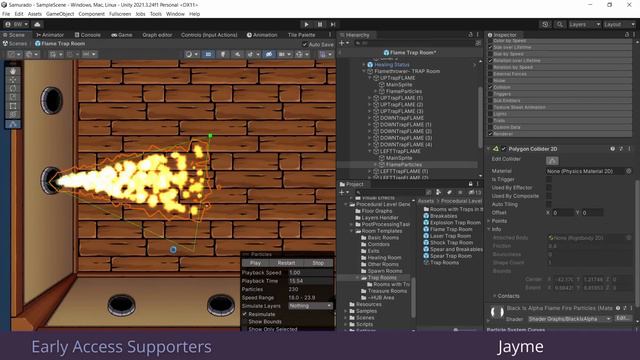Click the Pause button in top toolbar

[320, 24]
